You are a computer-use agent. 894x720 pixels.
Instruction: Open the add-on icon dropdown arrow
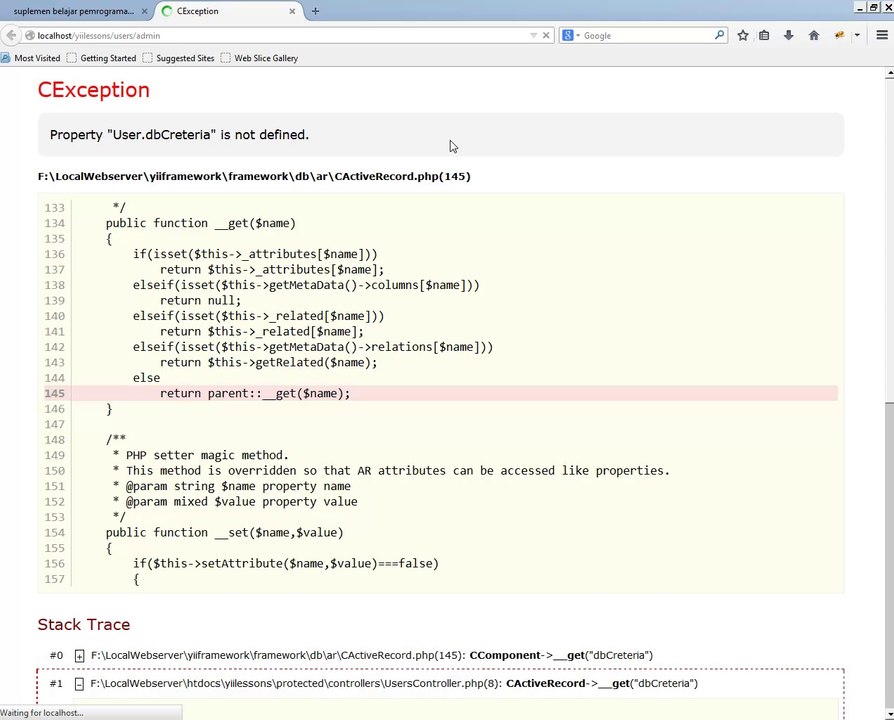pos(856,35)
